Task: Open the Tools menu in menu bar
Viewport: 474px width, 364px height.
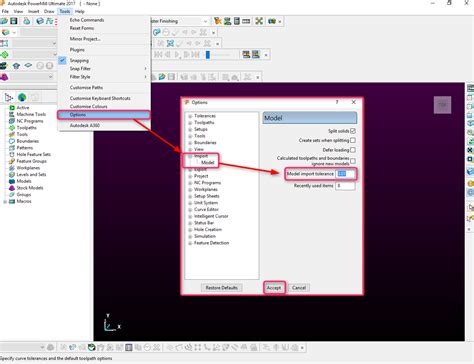Action: (x=65, y=11)
